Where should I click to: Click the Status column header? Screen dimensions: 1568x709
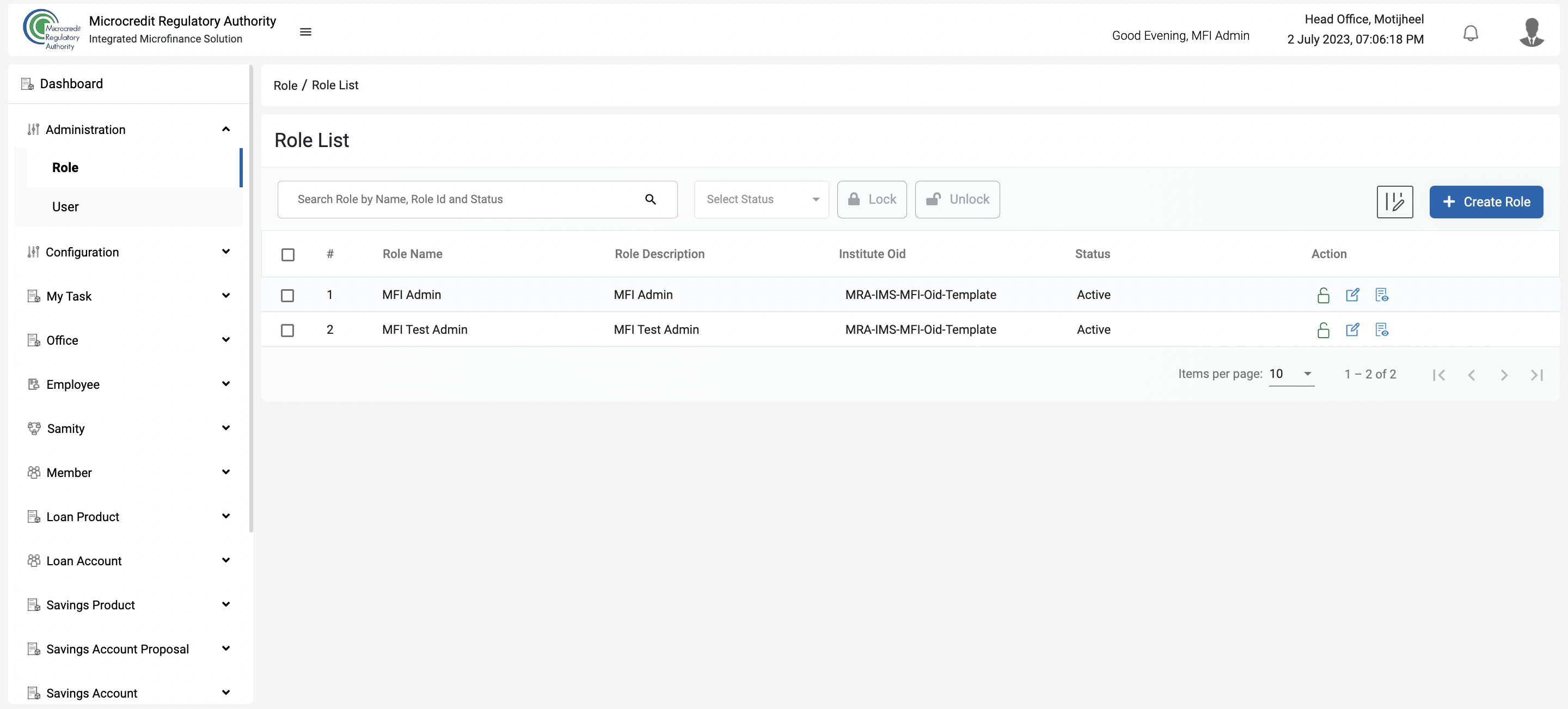pos(1093,254)
